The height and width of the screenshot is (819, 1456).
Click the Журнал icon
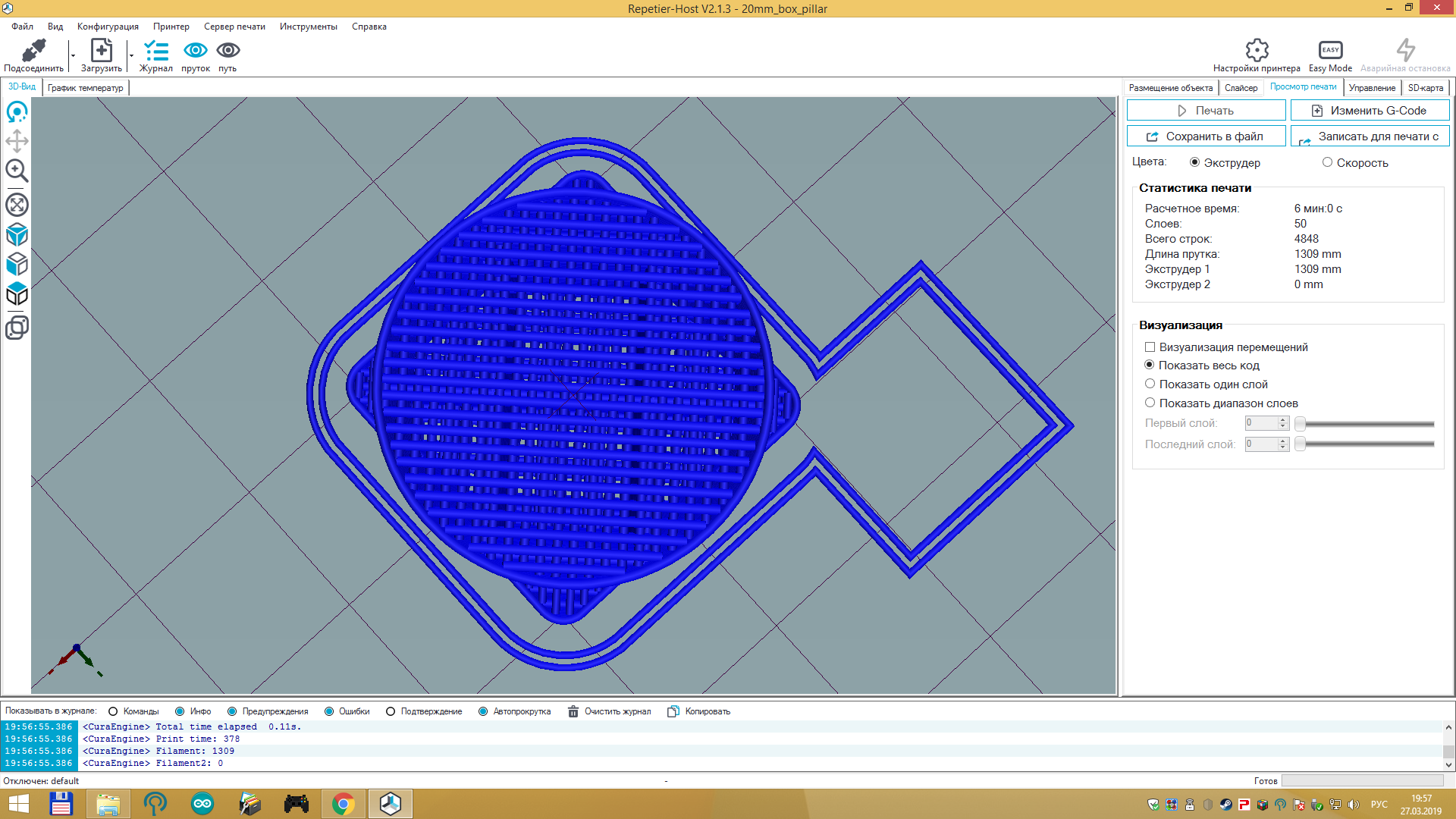tap(156, 54)
